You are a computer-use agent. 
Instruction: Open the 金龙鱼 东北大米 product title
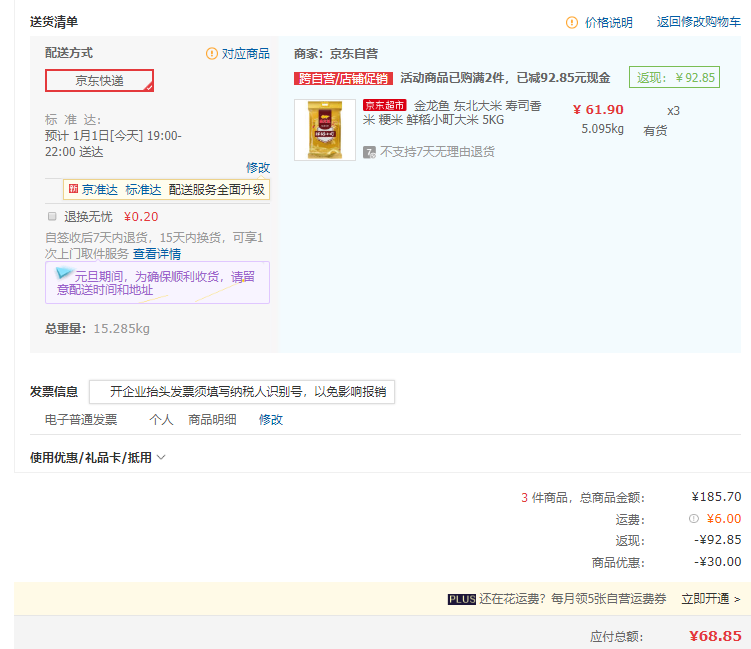(453, 113)
